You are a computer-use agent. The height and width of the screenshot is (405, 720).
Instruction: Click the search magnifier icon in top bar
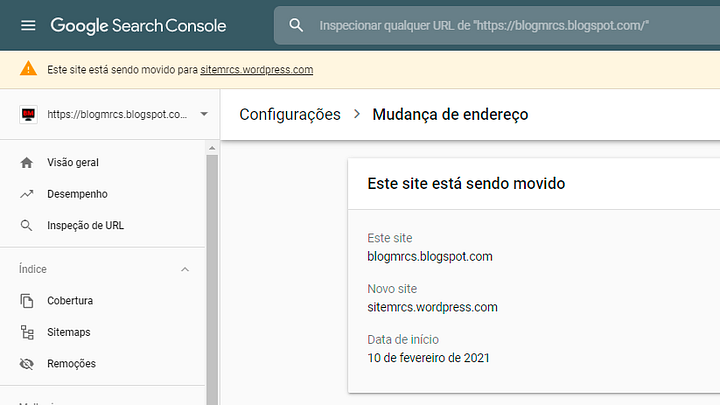pos(296,25)
